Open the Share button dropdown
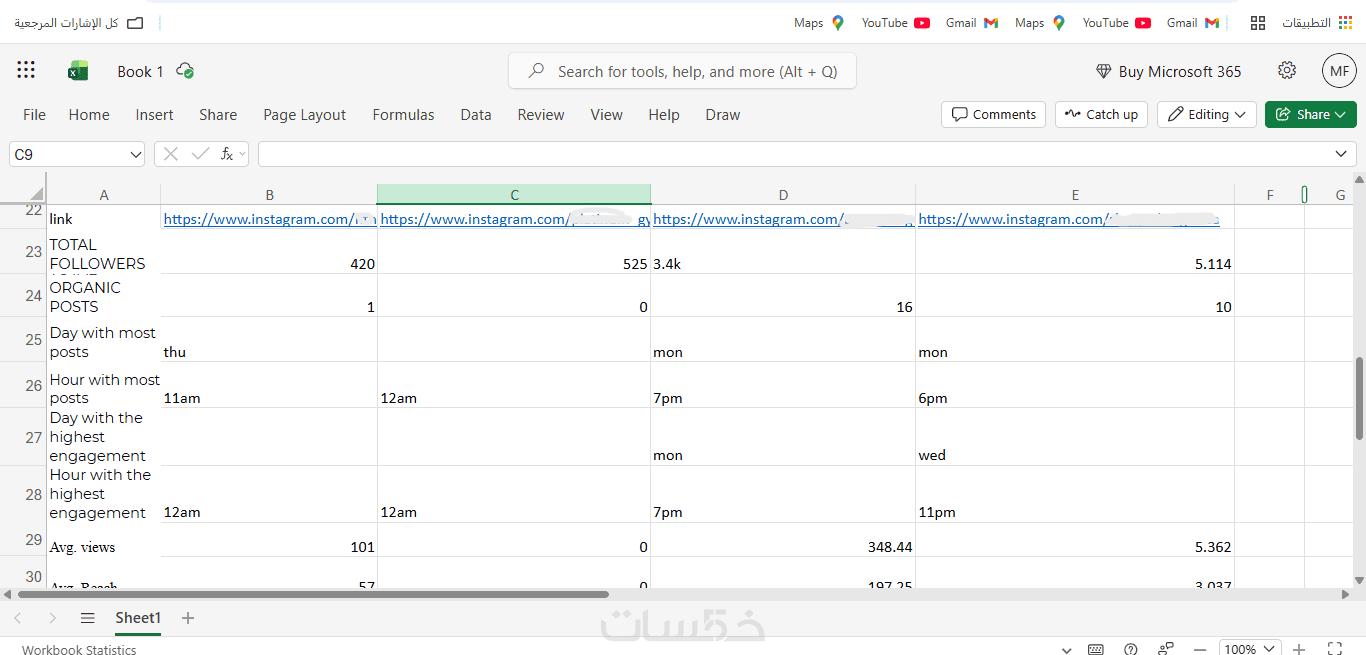1366x655 pixels. pos(1311,114)
